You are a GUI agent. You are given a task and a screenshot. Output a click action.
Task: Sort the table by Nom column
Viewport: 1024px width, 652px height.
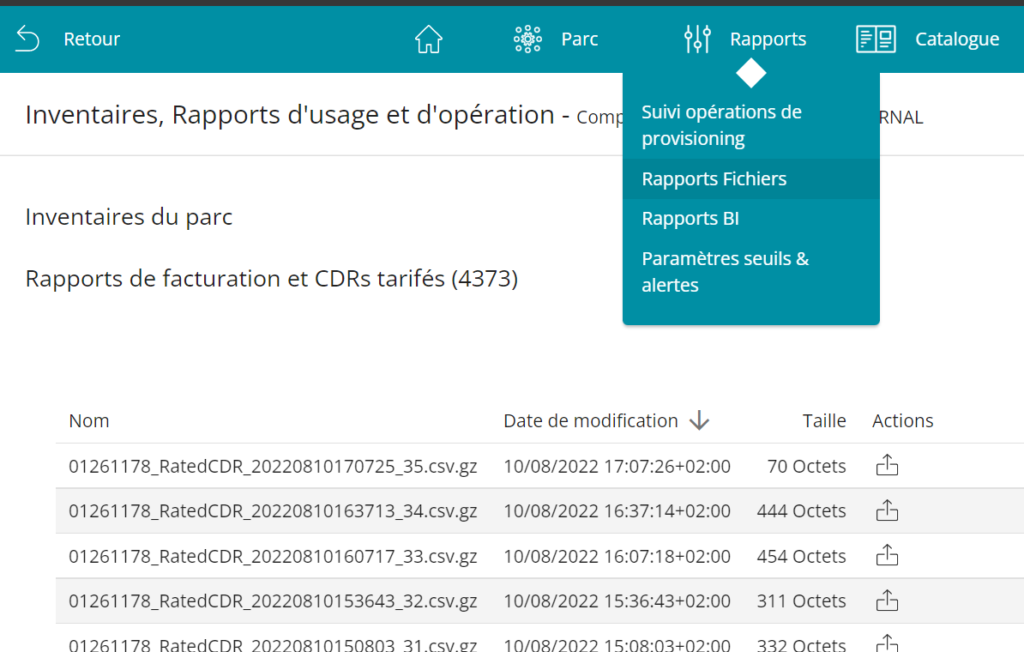point(89,421)
